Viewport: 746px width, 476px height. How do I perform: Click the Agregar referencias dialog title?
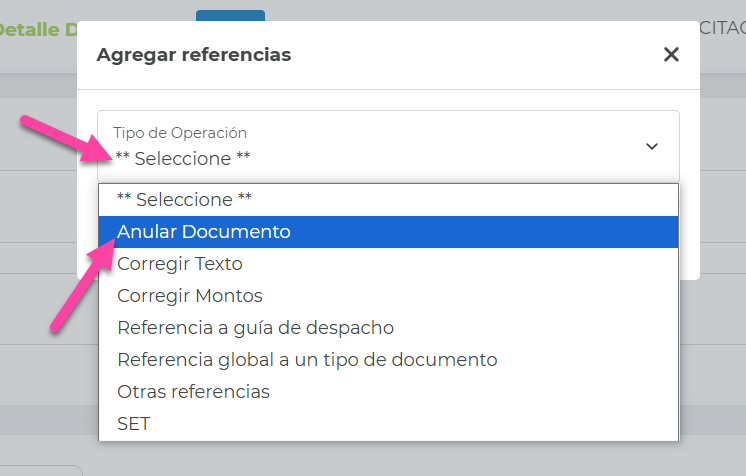194,55
